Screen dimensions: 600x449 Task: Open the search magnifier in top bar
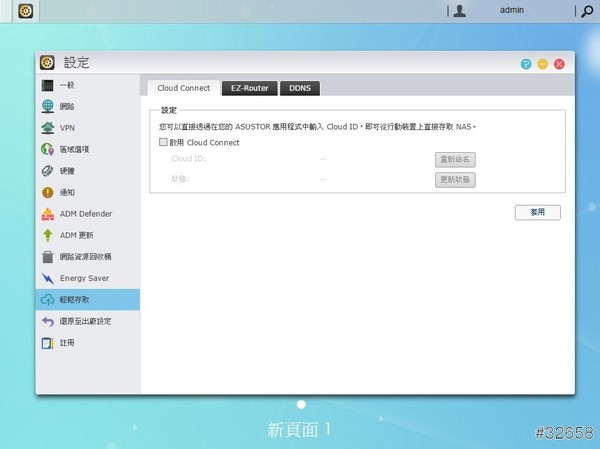(x=587, y=11)
